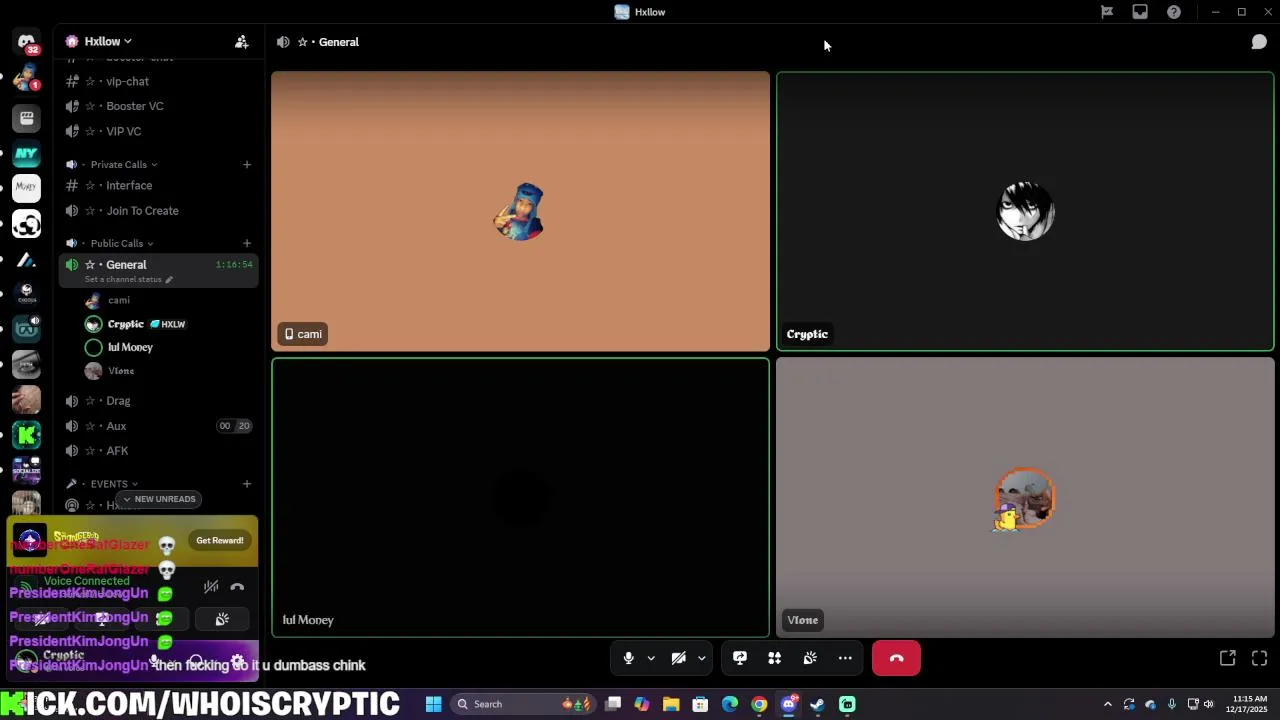Open soundboard button in the voice panel
The height and width of the screenshot is (720, 1280).
point(222,620)
